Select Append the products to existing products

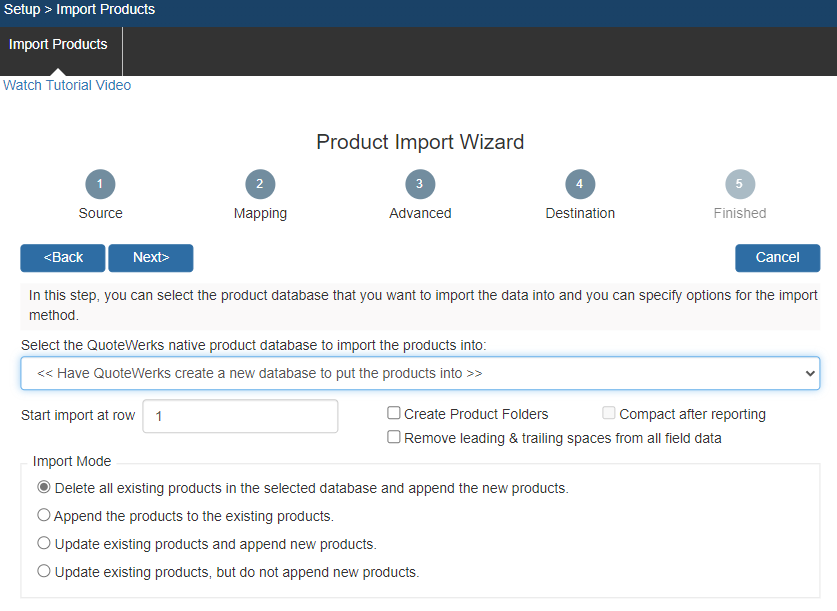pyautogui.click(x=43, y=516)
